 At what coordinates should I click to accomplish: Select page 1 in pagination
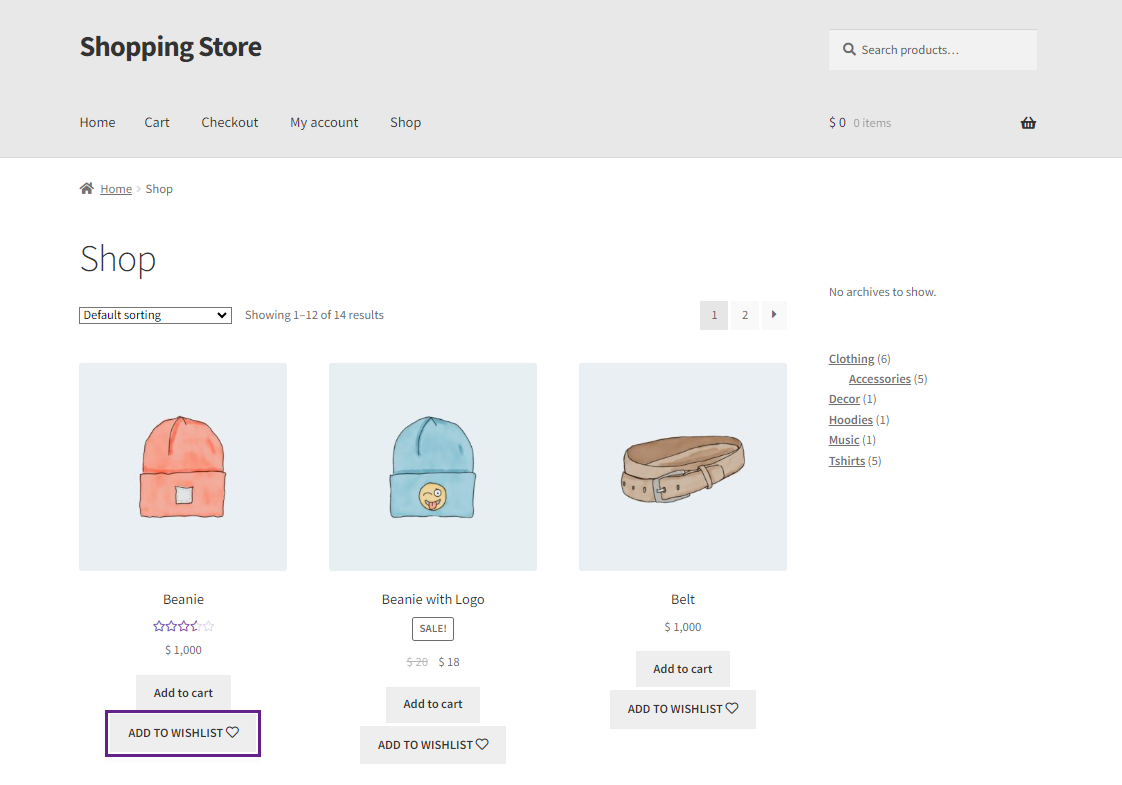714,315
